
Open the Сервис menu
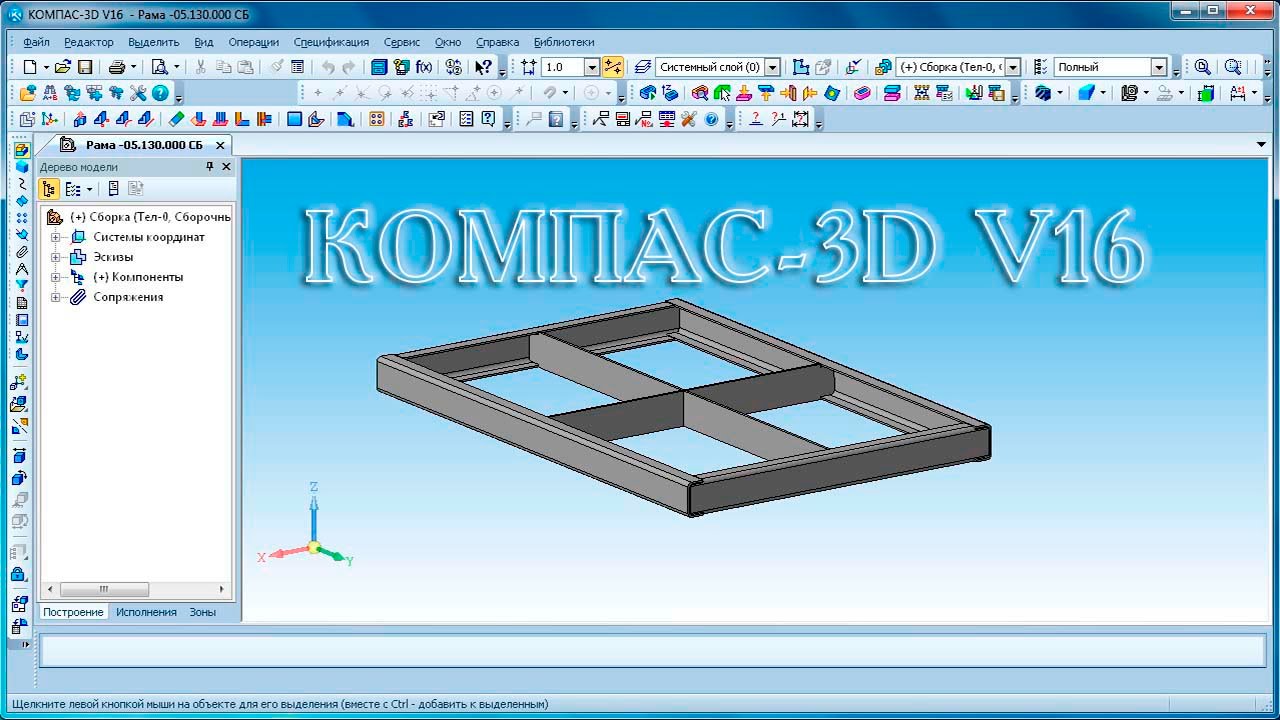(402, 42)
